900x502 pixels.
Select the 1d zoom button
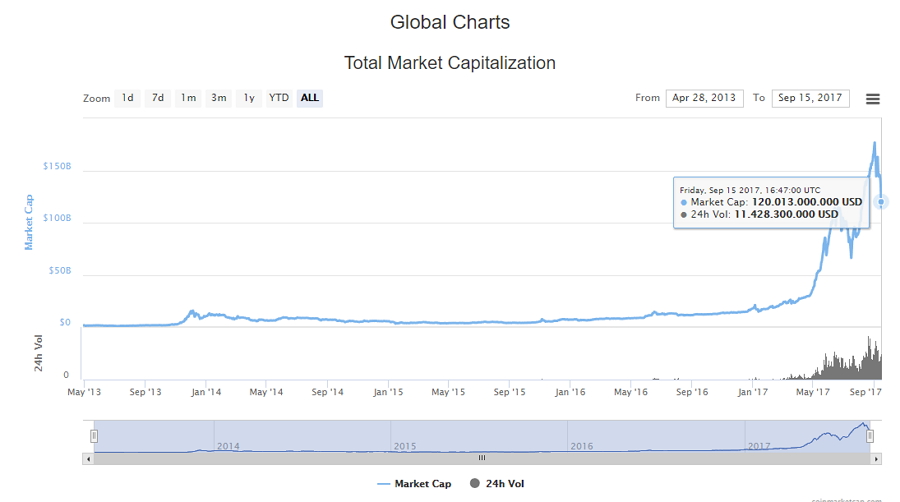click(127, 98)
